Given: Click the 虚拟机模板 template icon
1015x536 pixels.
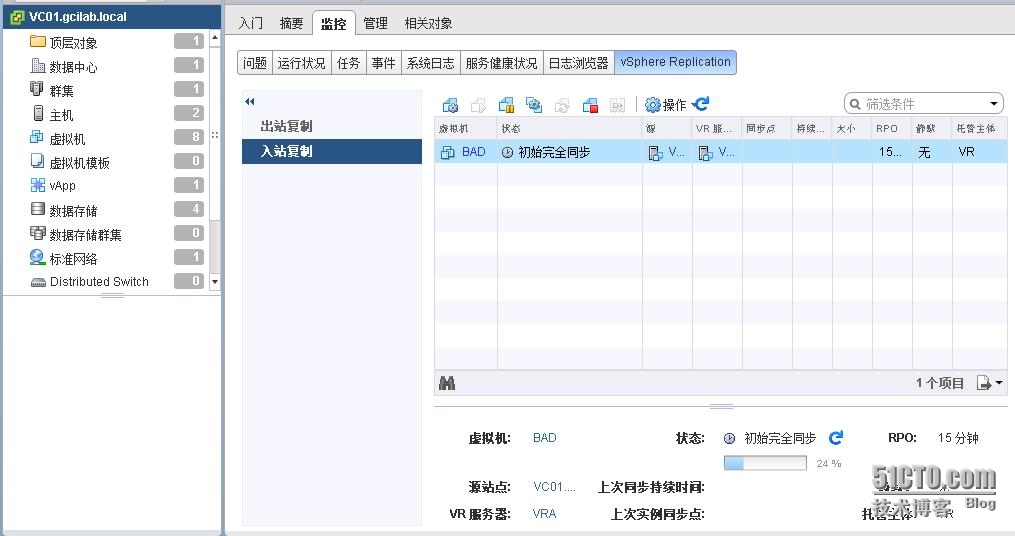Looking at the screenshot, I should coord(38,161).
